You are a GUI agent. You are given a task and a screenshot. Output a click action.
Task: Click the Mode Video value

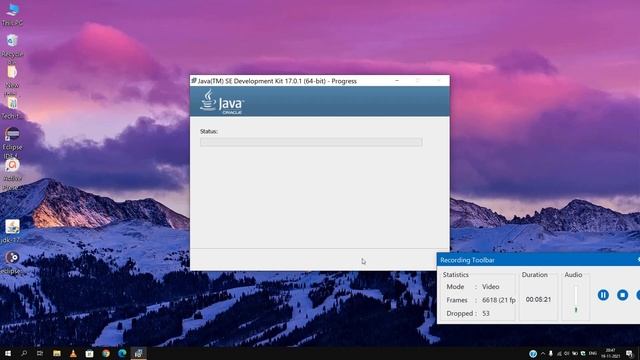click(x=490, y=287)
